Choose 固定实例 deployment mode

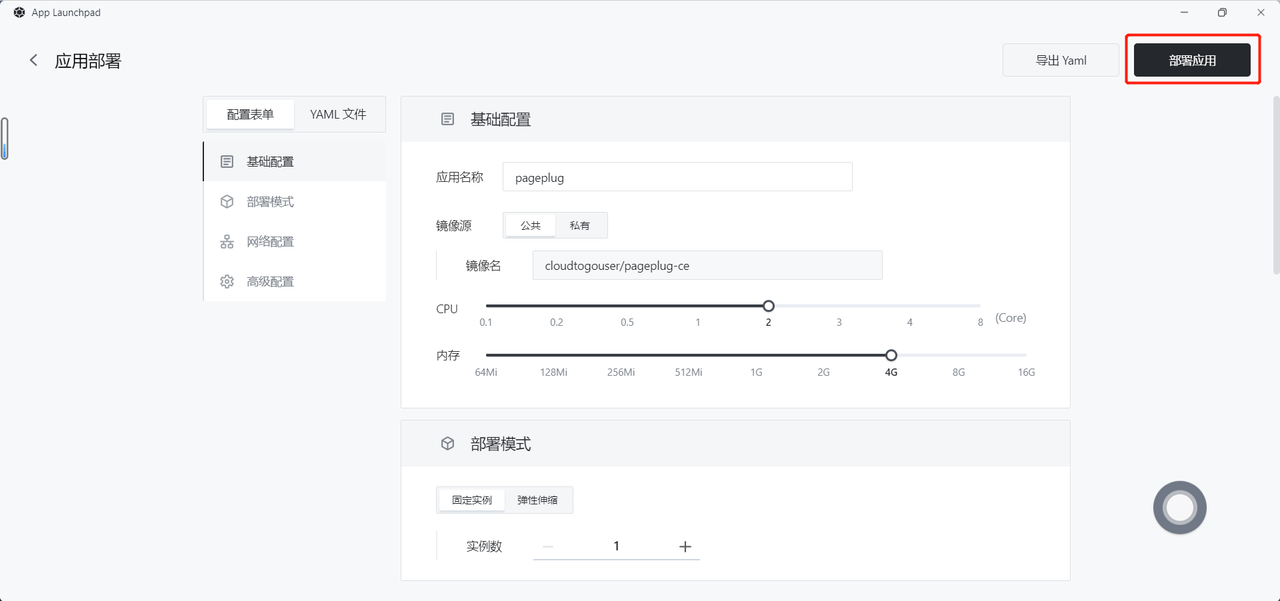(x=472, y=500)
